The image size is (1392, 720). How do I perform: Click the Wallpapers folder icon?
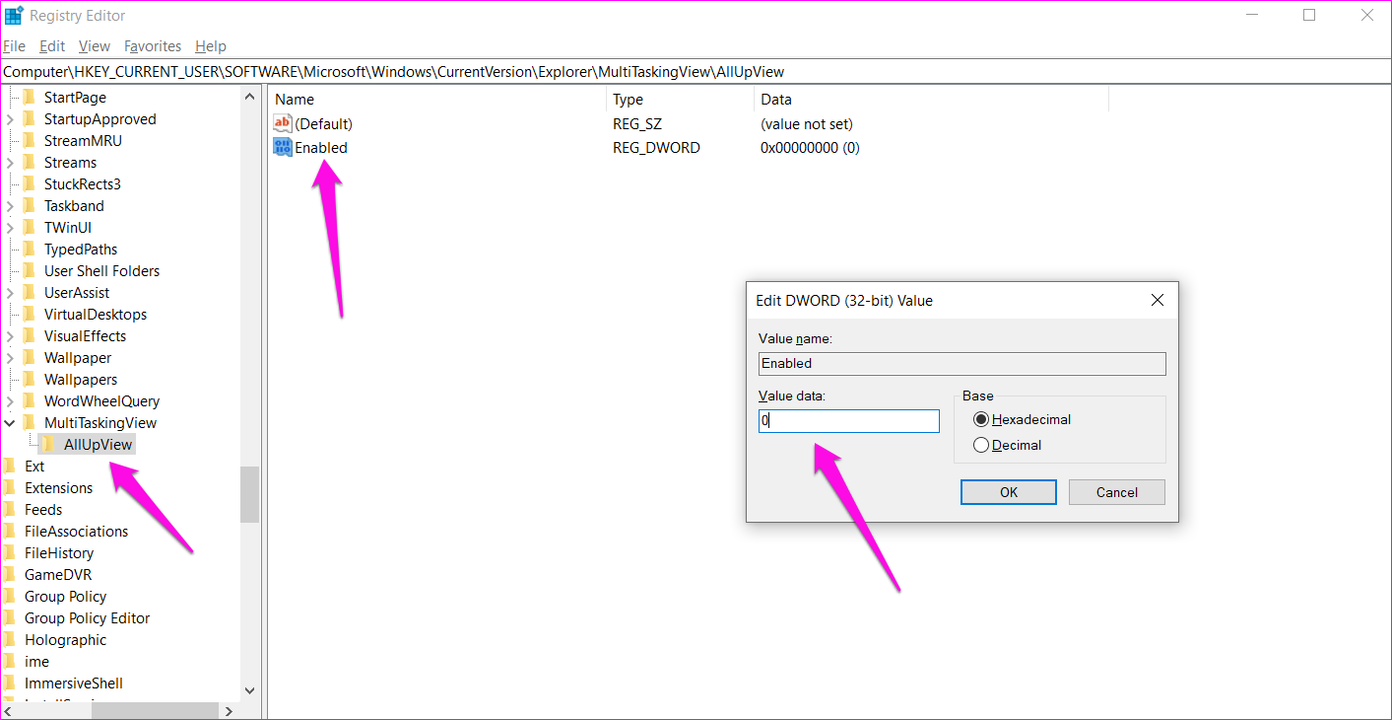(x=29, y=379)
